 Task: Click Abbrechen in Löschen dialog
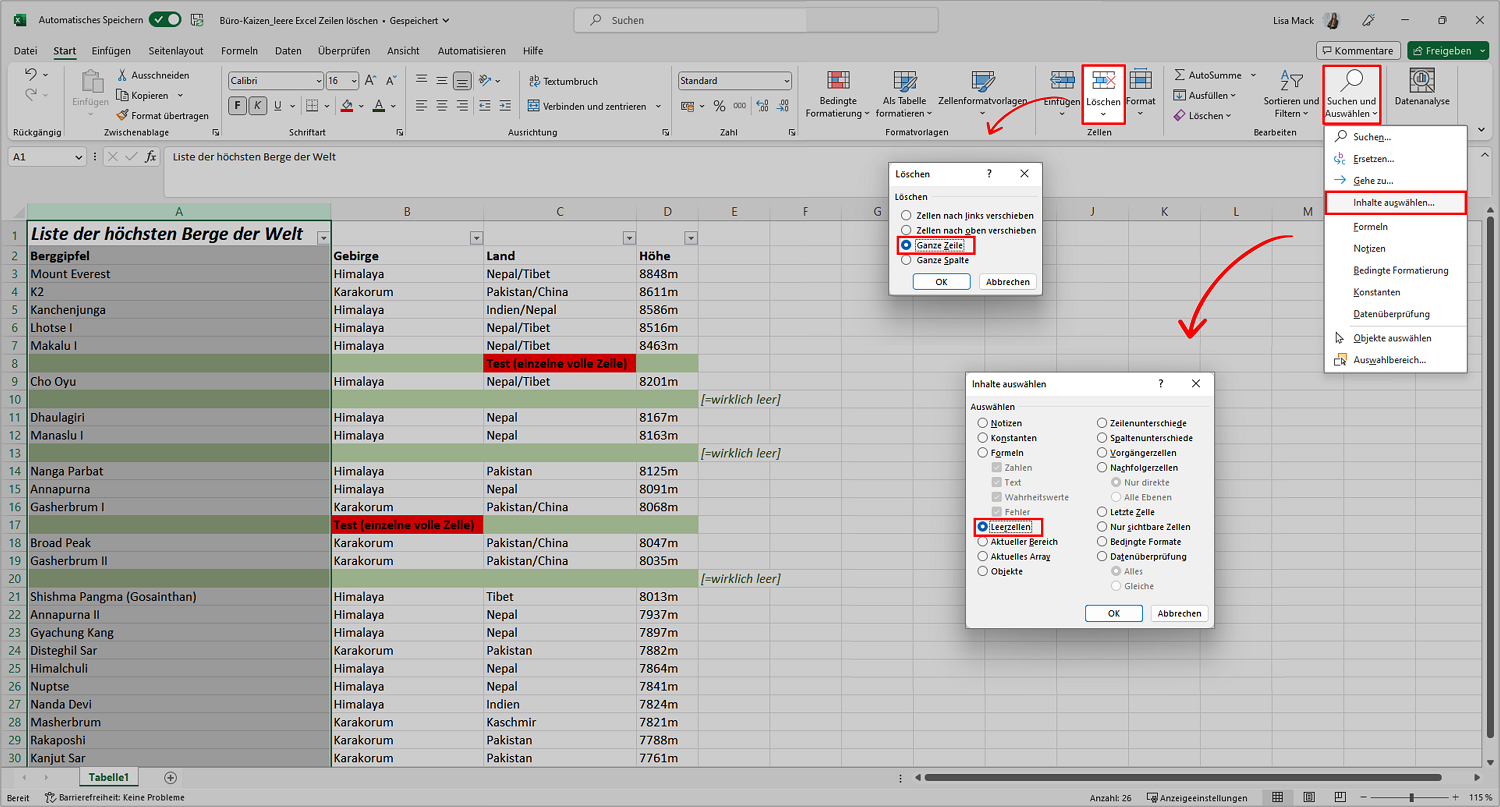pos(1008,282)
